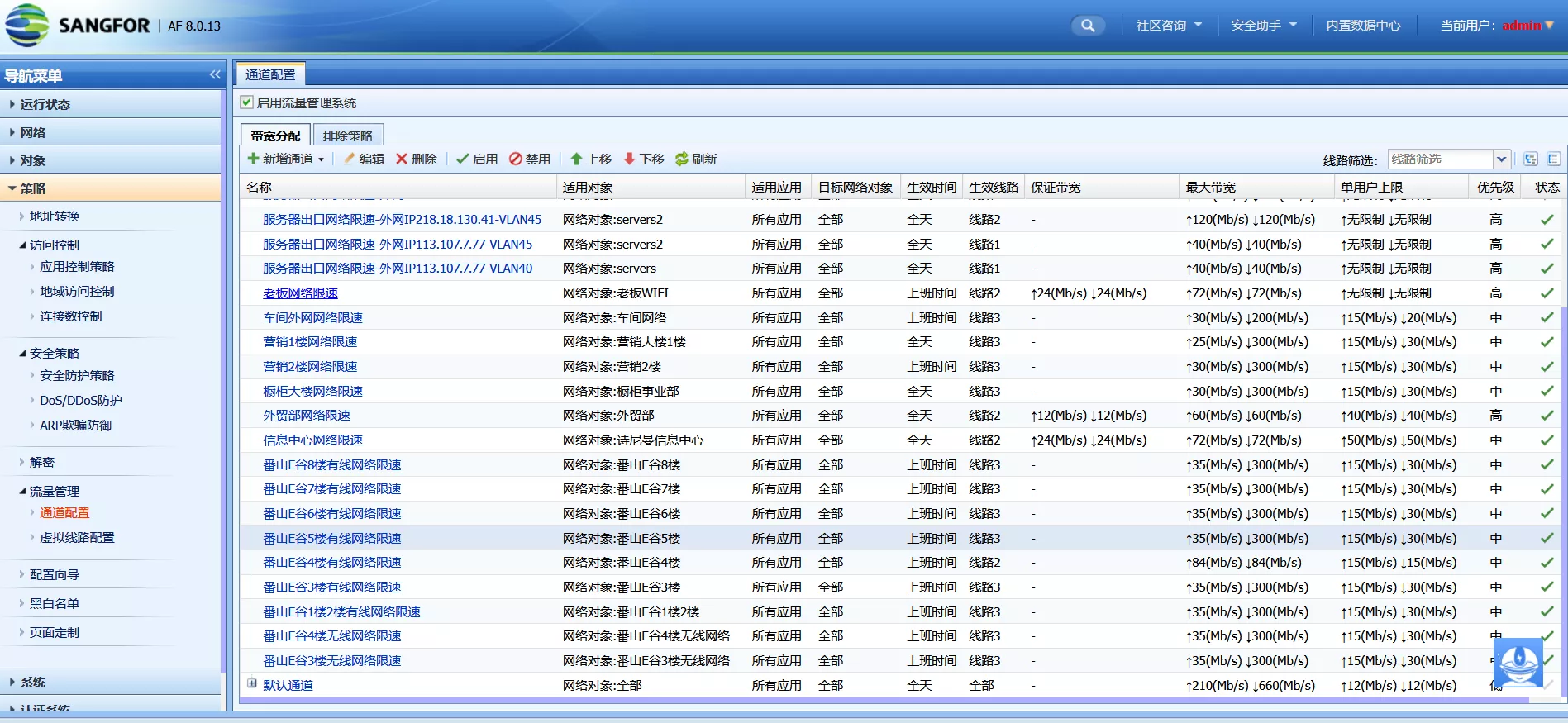The height and width of the screenshot is (723, 1568).
Task: Open 虚拟线路配置 in the sidebar
Action: (77, 538)
